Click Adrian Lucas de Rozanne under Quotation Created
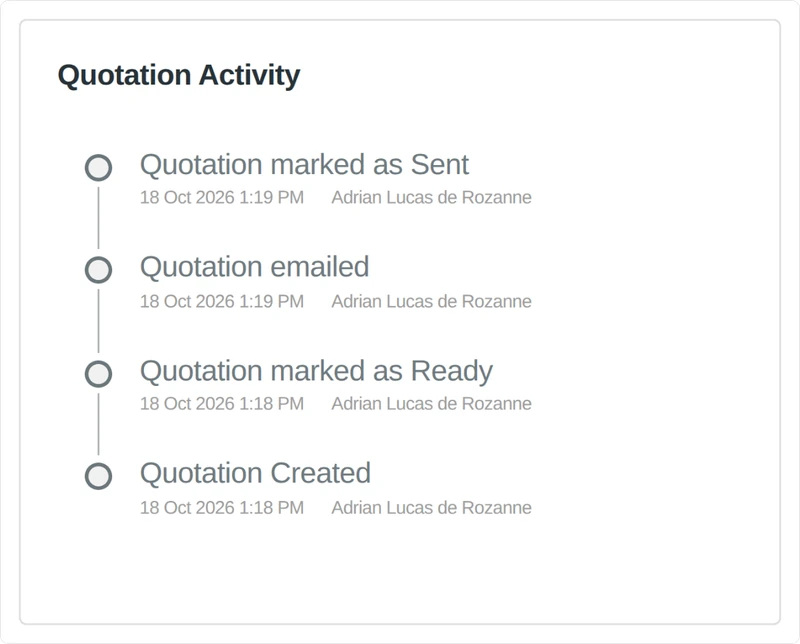800x644 pixels. pyautogui.click(x=432, y=508)
